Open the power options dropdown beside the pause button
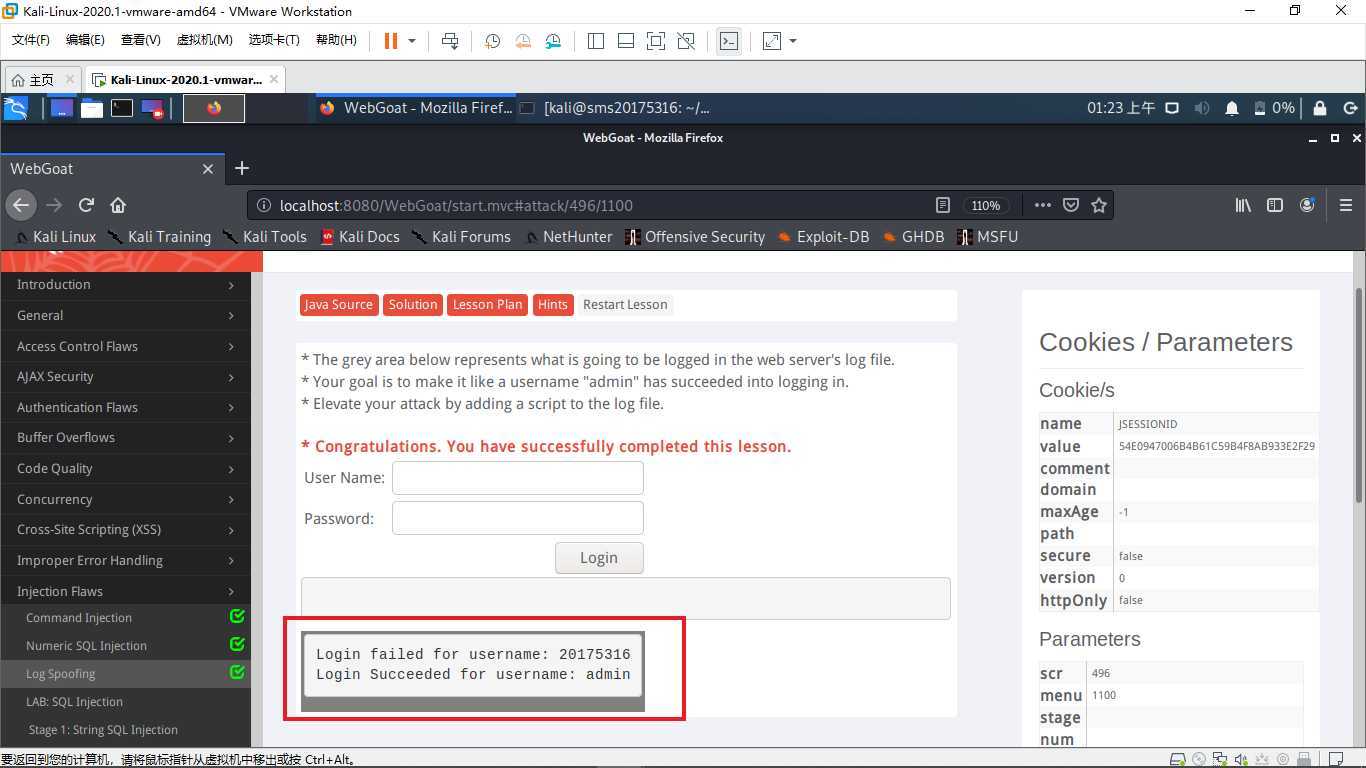Viewport: 1366px width, 768px height. pos(412,41)
